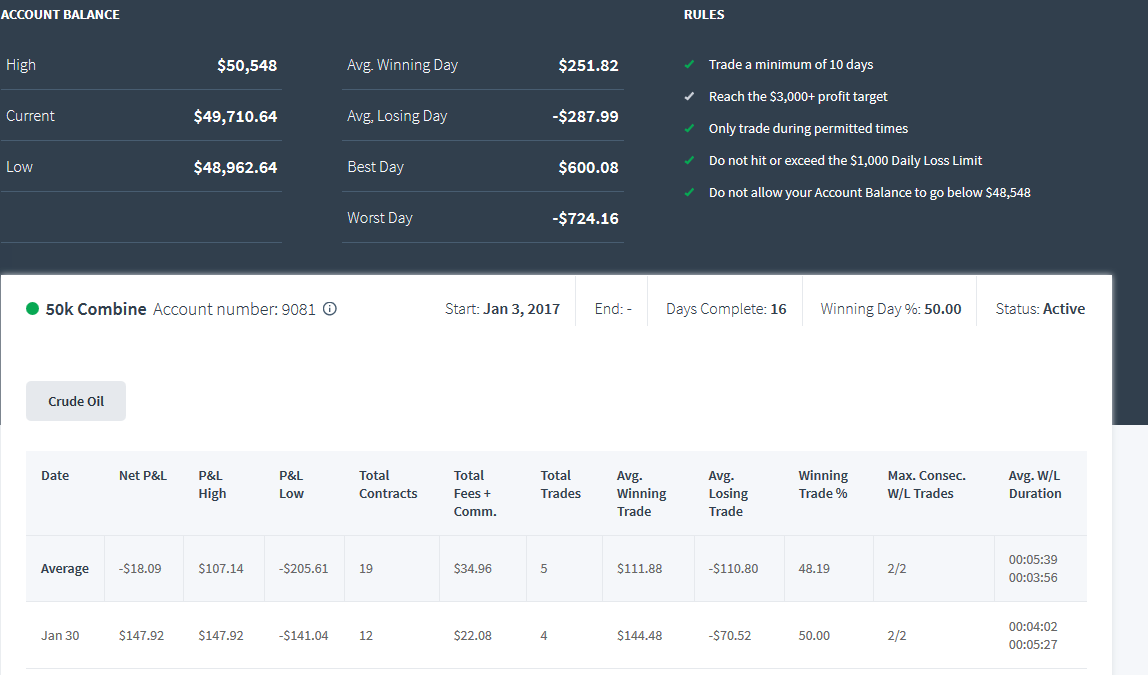The image size is (1148, 675).
Task: Select the Average row in the table
Action: click(556, 568)
